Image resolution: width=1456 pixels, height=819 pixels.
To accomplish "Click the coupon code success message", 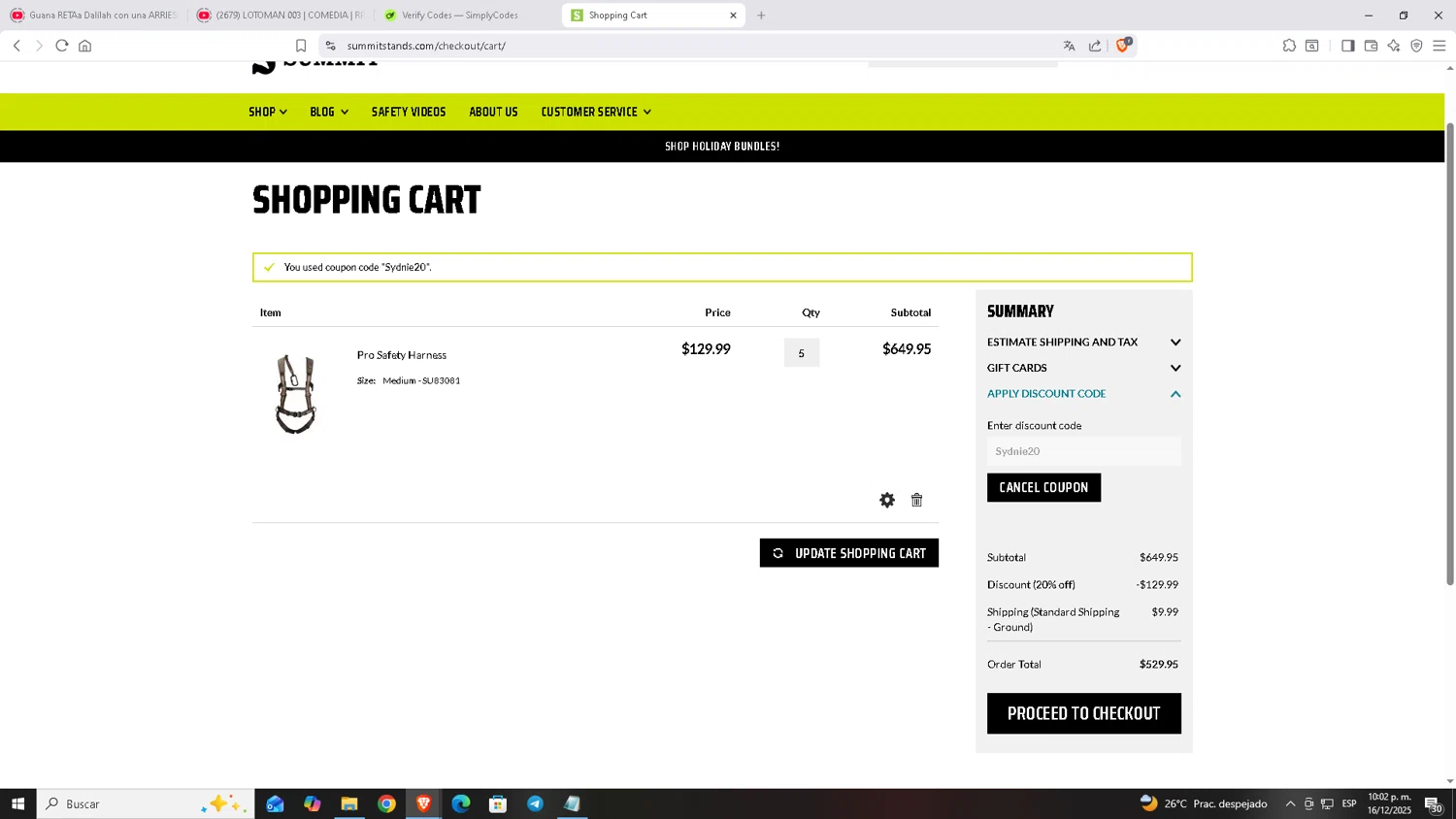I will (722, 267).
